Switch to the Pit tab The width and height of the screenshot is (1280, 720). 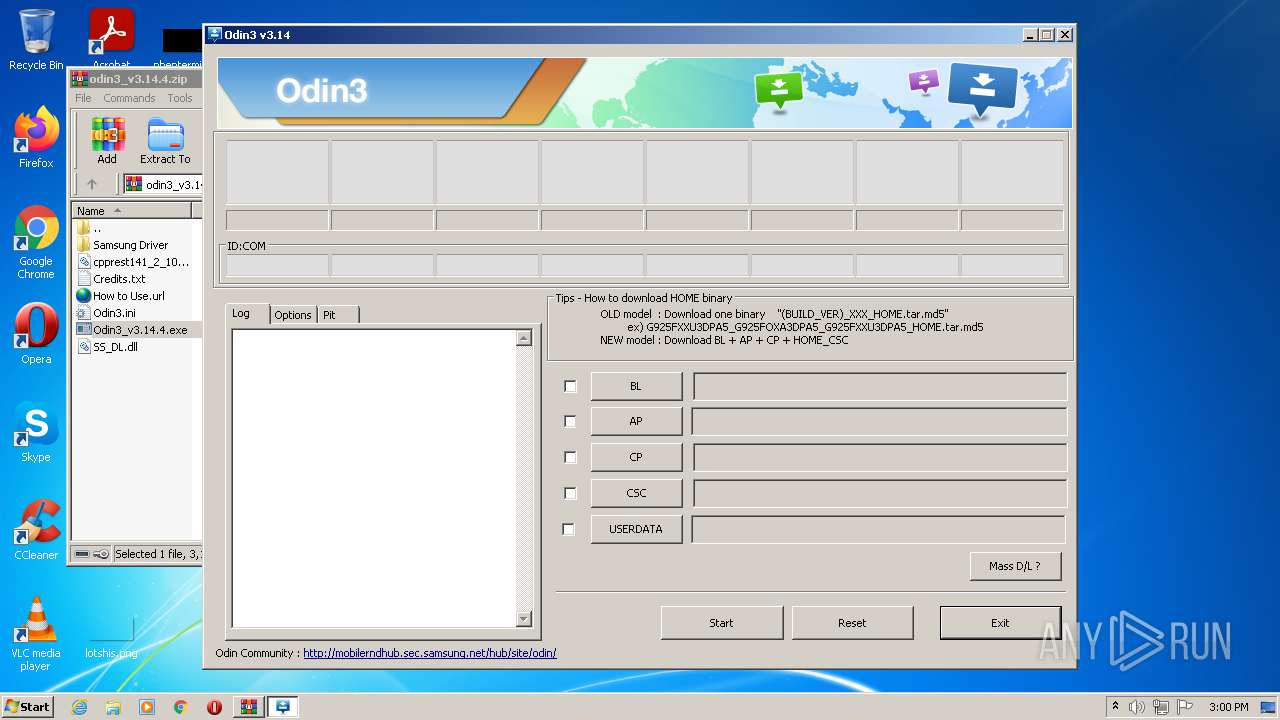[337, 315]
